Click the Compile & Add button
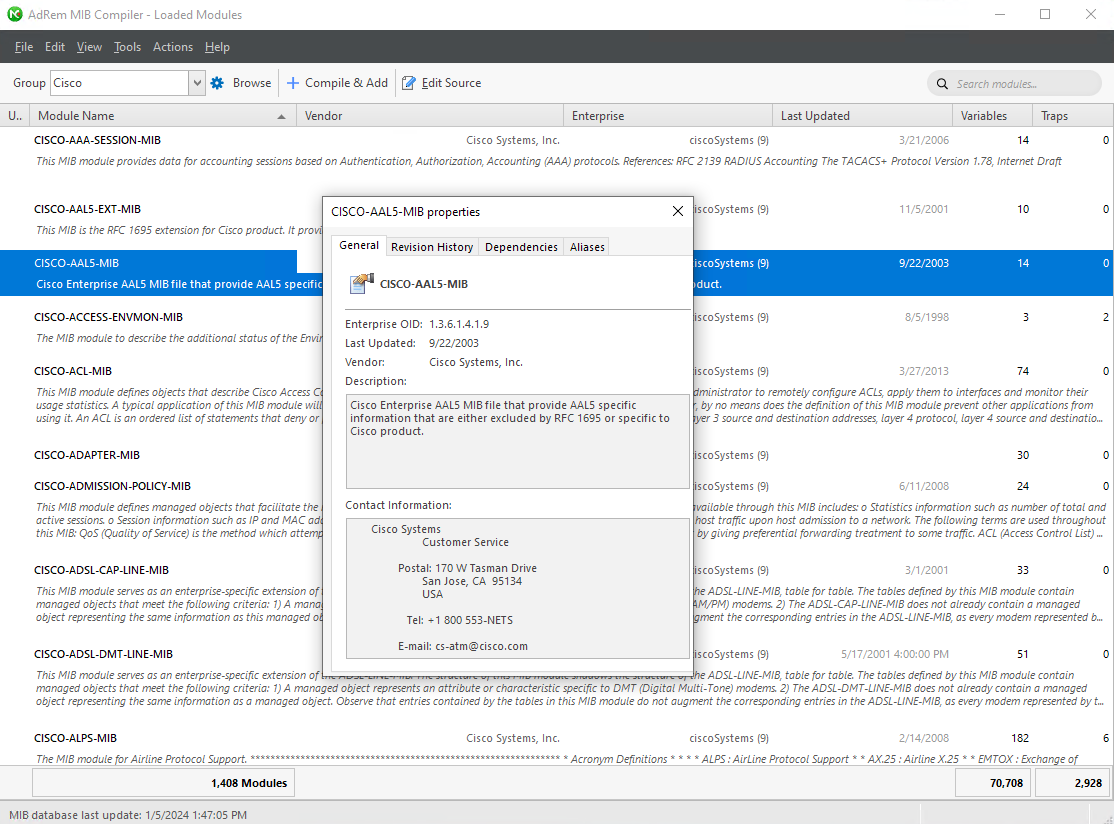The width and height of the screenshot is (1114, 824). pos(337,83)
